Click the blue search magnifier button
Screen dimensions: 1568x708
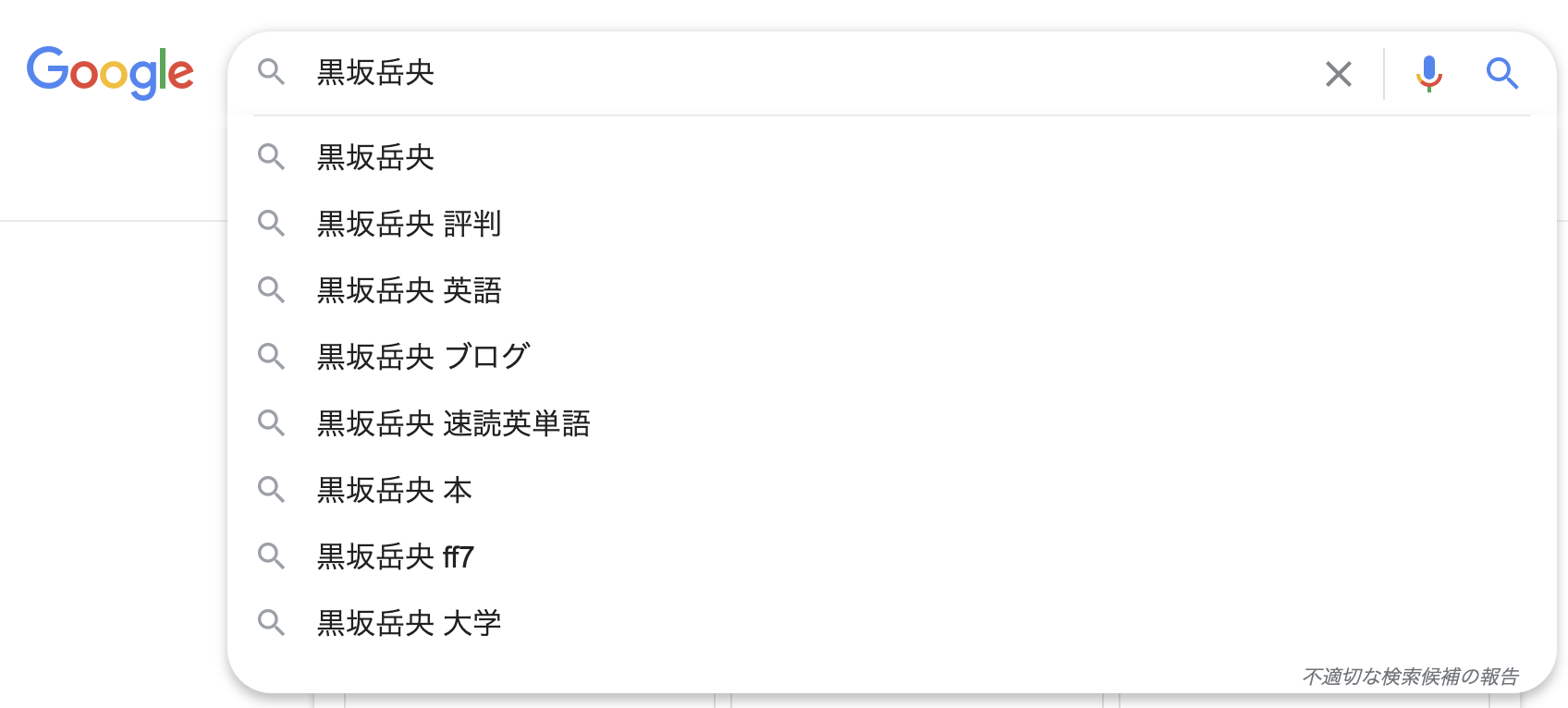[x=1502, y=73]
